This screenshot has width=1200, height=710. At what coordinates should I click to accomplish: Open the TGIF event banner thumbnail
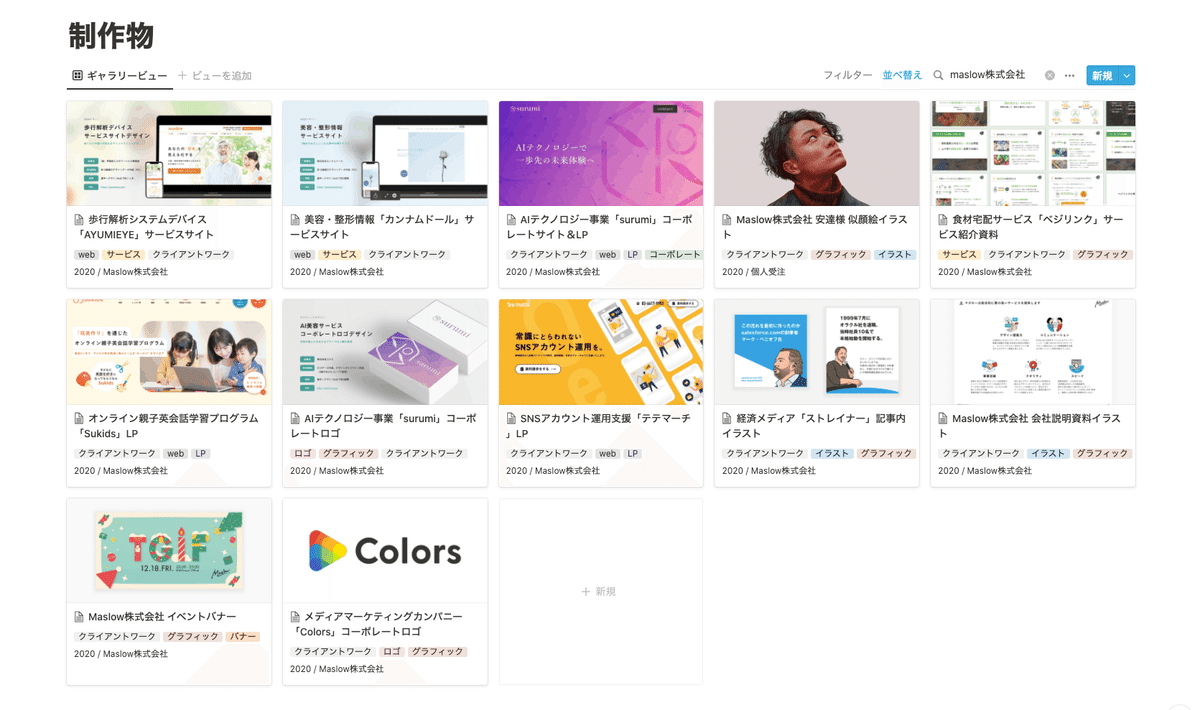pyautogui.click(x=169, y=551)
